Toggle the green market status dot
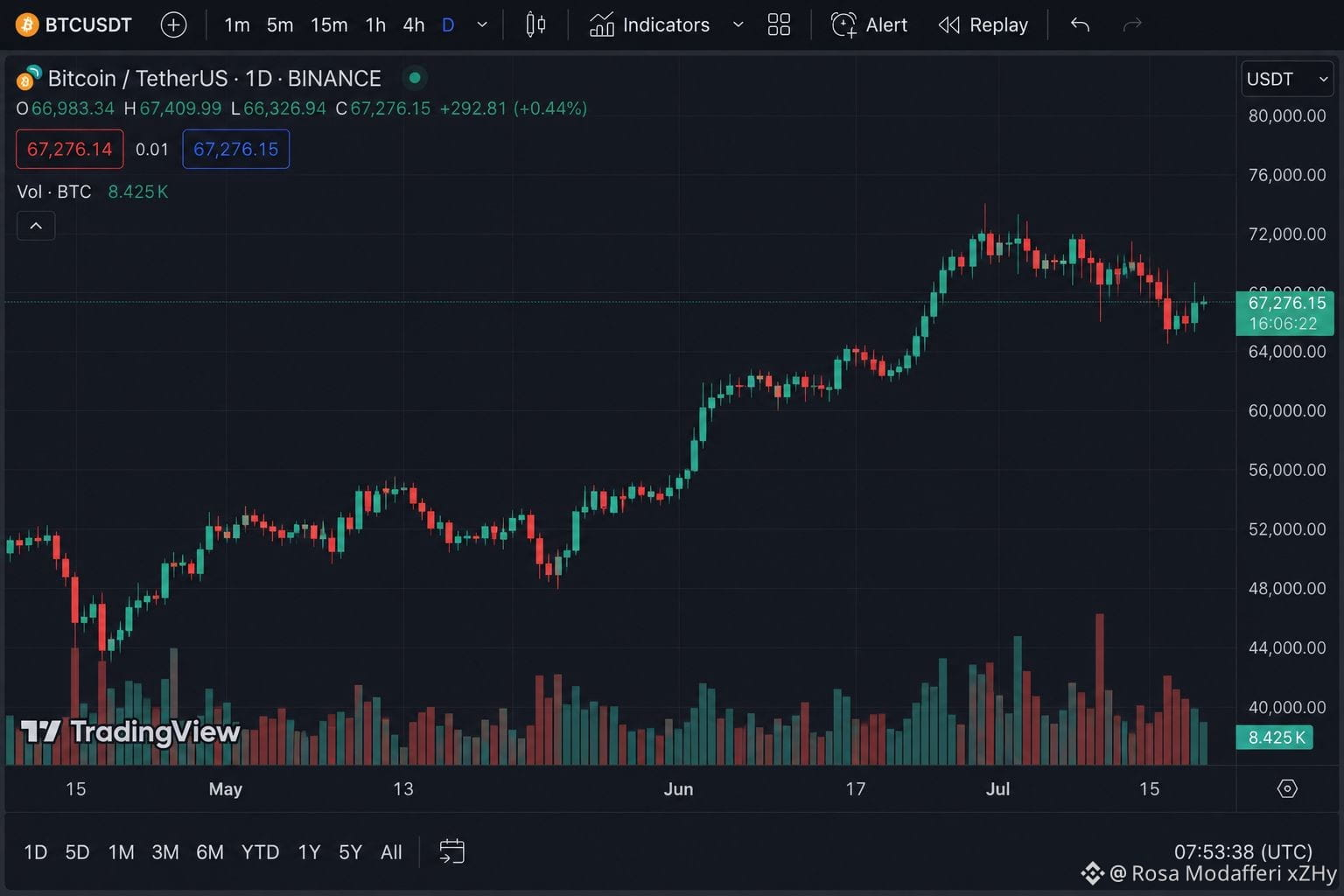 click(x=415, y=78)
